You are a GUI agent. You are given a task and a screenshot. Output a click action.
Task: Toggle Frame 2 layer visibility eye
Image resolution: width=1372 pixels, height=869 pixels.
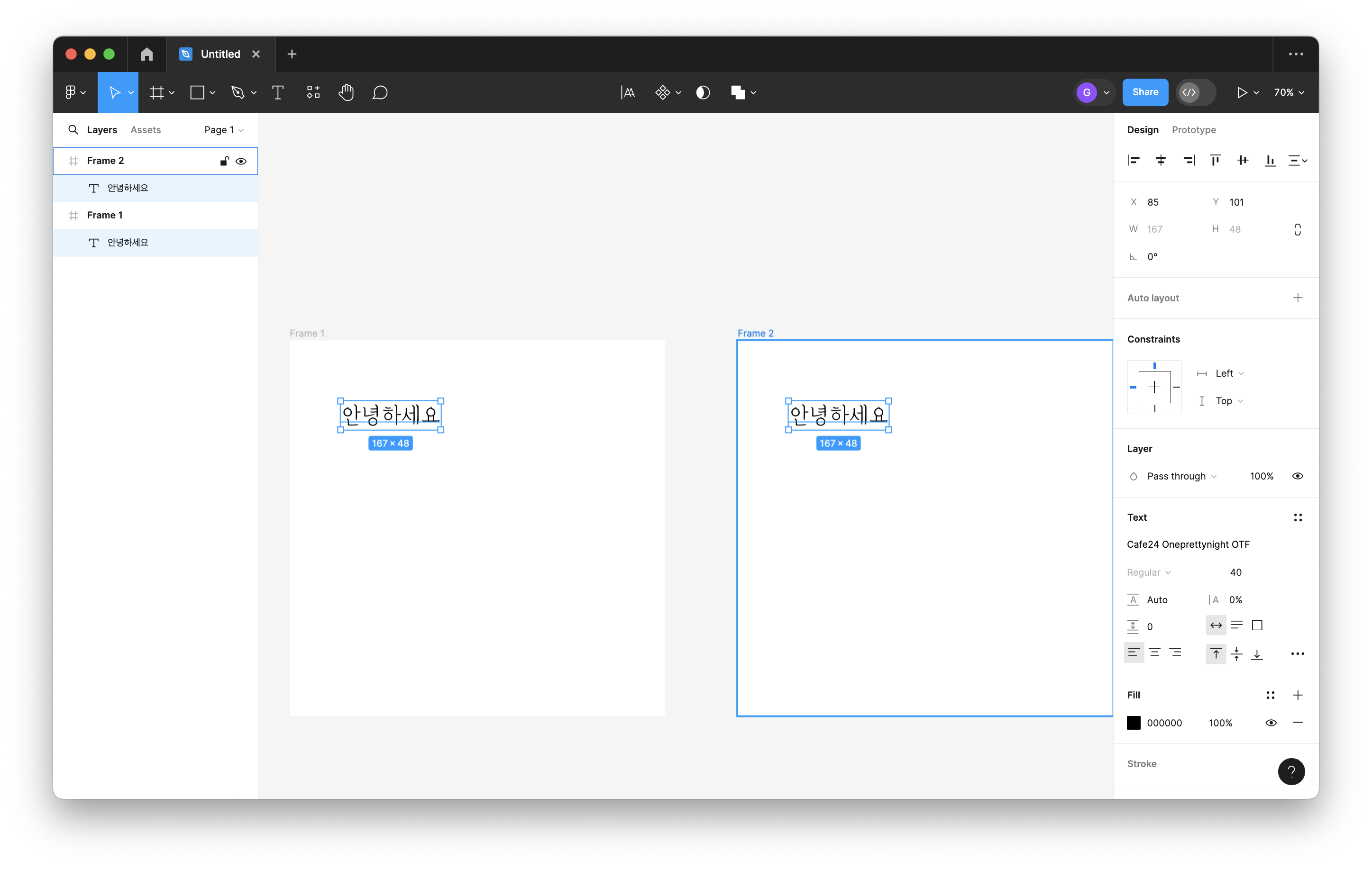coord(241,161)
